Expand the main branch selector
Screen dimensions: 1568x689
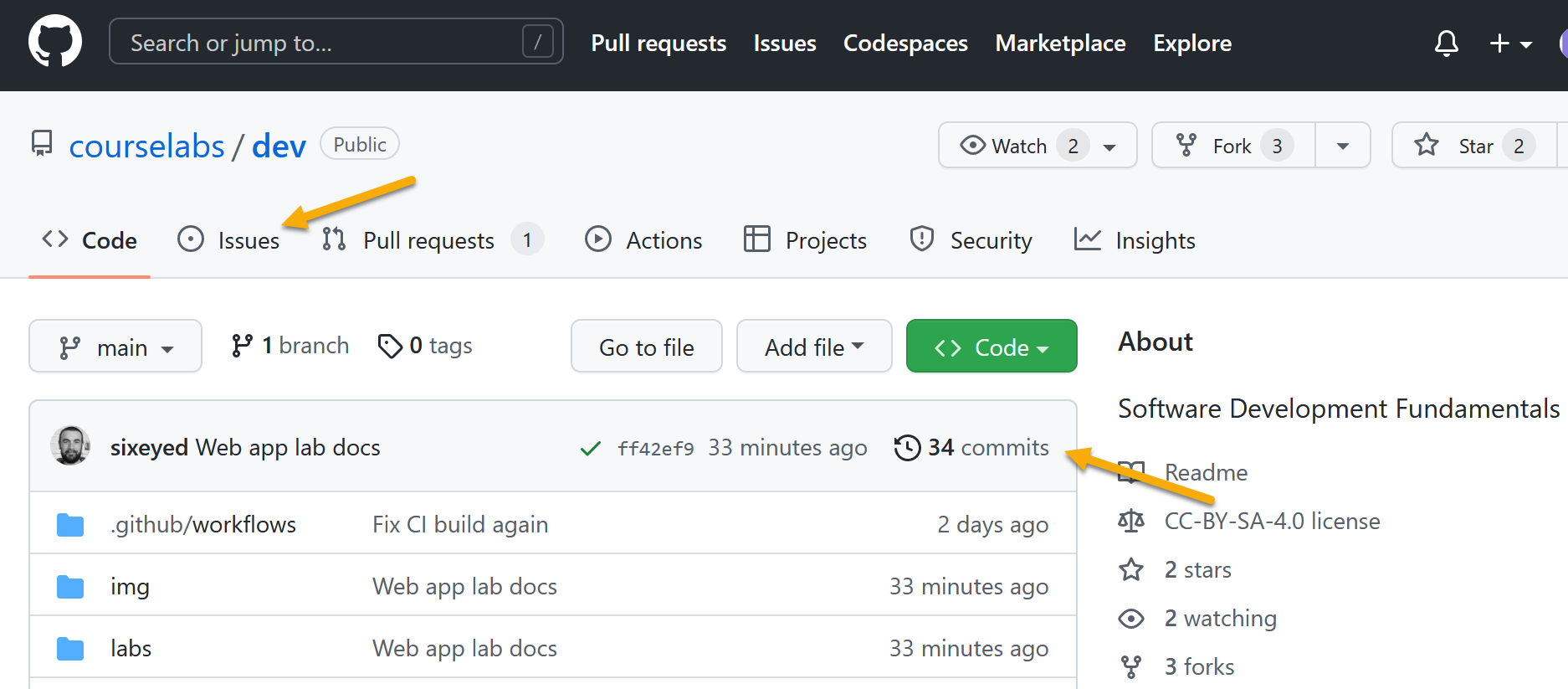click(115, 346)
